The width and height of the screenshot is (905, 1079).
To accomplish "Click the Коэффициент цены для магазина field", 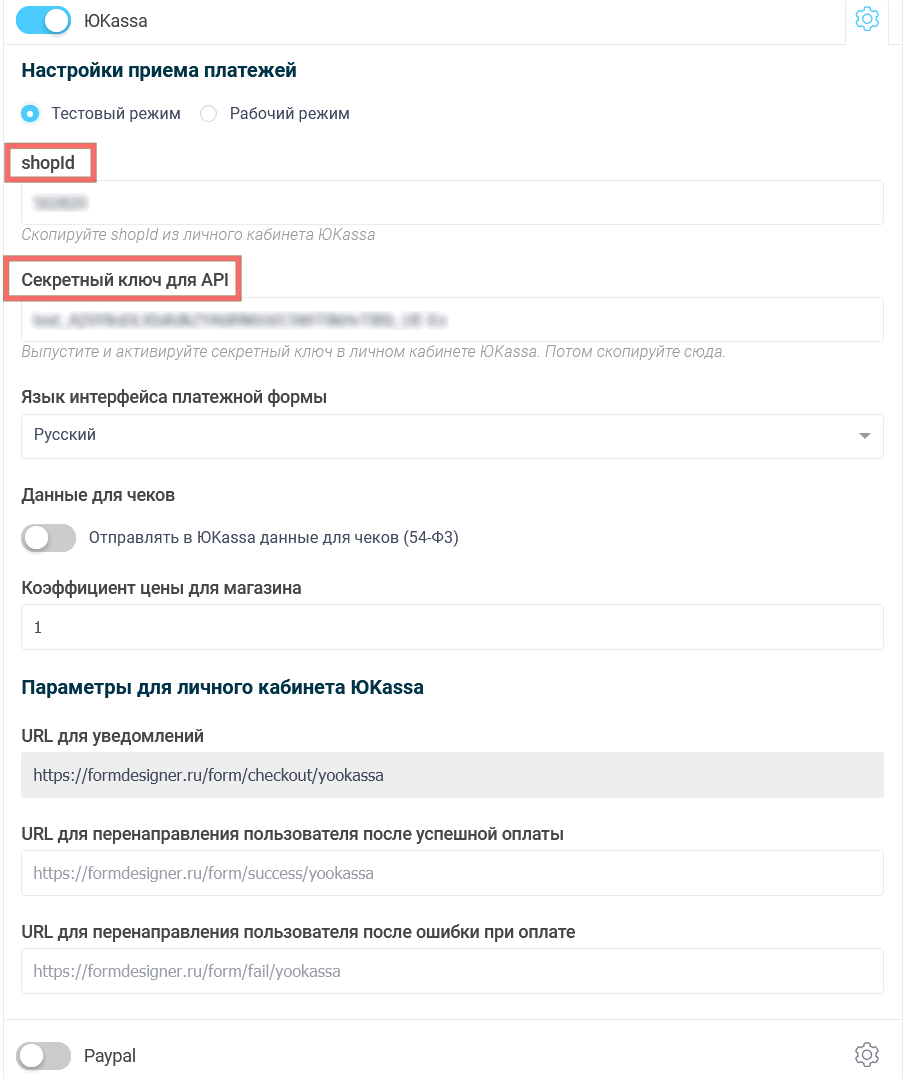I will [452, 627].
